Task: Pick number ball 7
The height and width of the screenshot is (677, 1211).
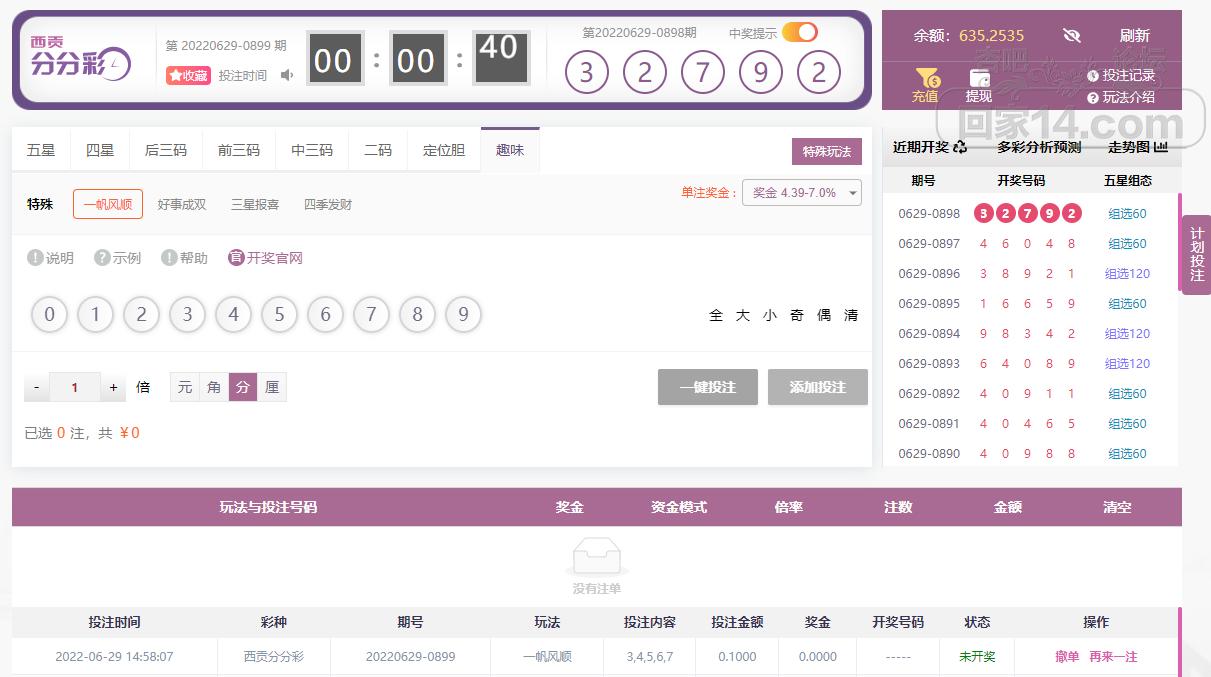Action: point(371,315)
